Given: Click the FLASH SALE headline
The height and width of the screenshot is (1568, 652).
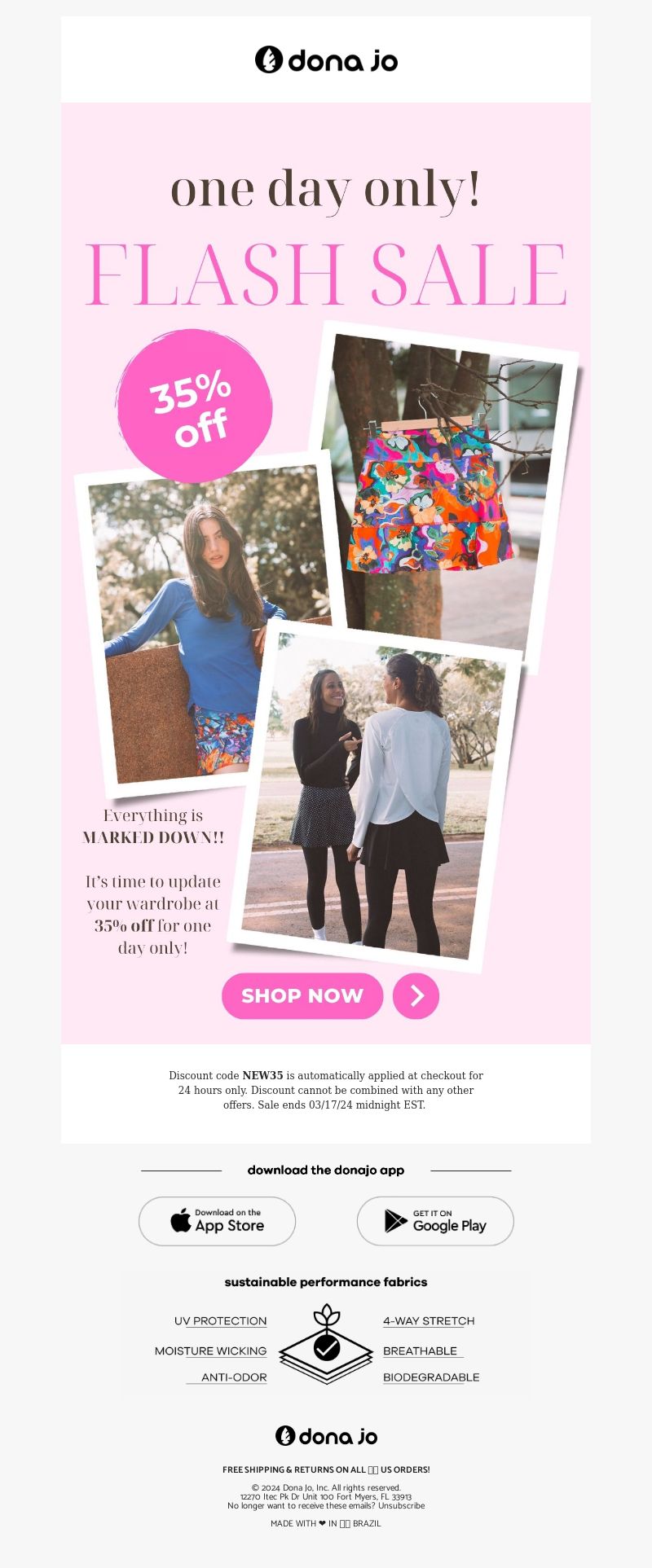Looking at the screenshot, I should click(x=326, y=275).
